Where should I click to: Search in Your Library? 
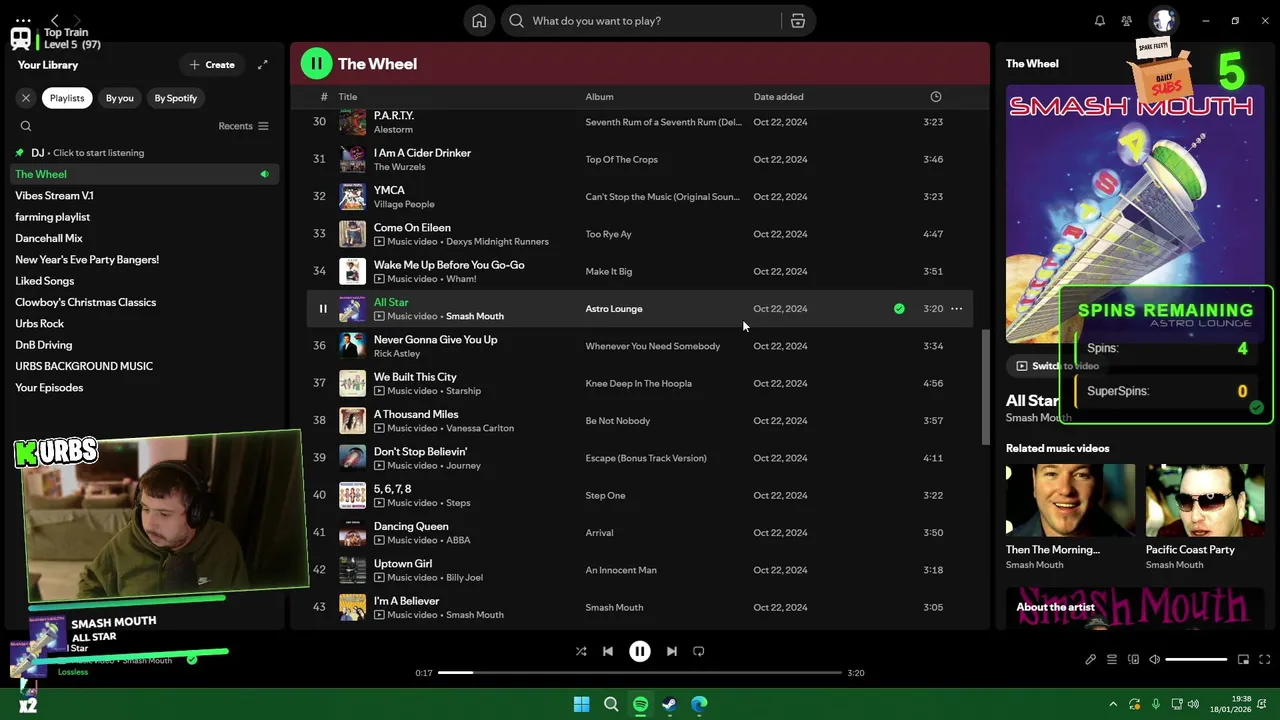point(26,126)
